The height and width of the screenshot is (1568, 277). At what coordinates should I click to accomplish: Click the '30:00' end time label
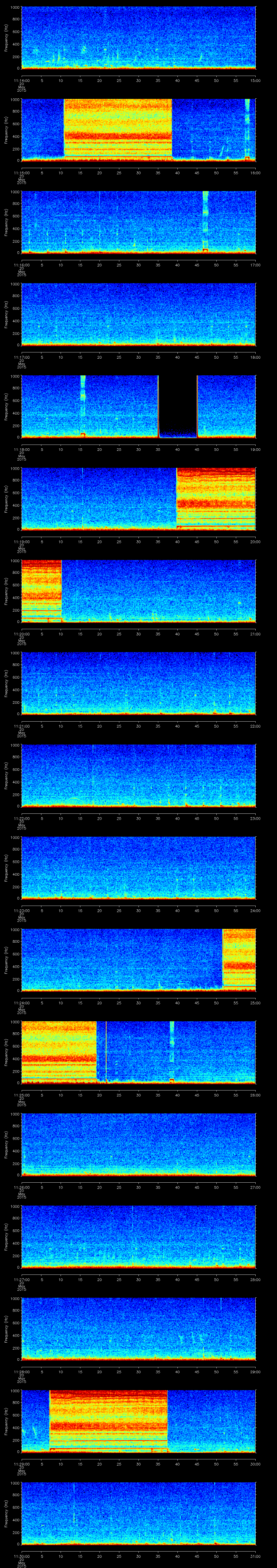(255, 1463)
